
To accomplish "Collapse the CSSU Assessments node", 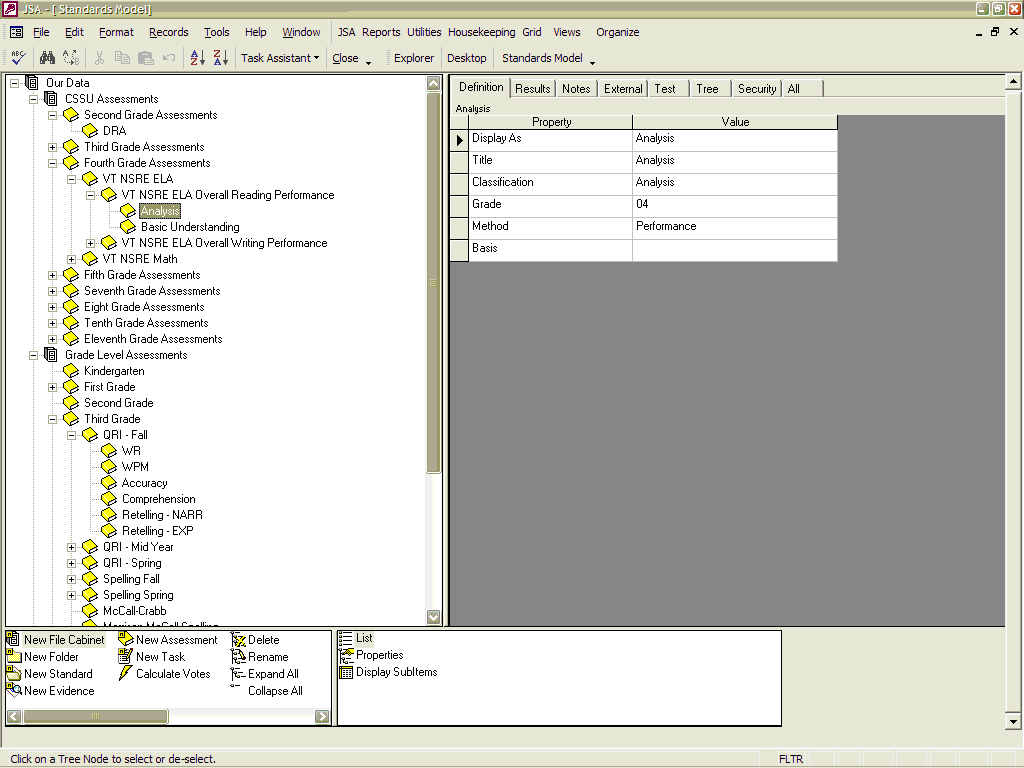I will click(33, 99).
